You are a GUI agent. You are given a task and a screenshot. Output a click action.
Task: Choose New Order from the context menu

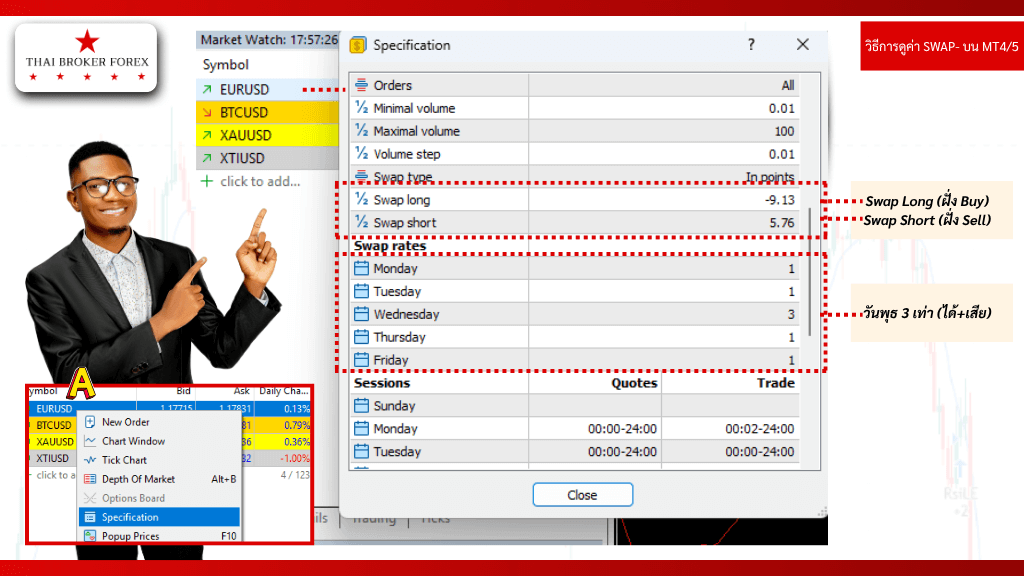tap(159, 422)
